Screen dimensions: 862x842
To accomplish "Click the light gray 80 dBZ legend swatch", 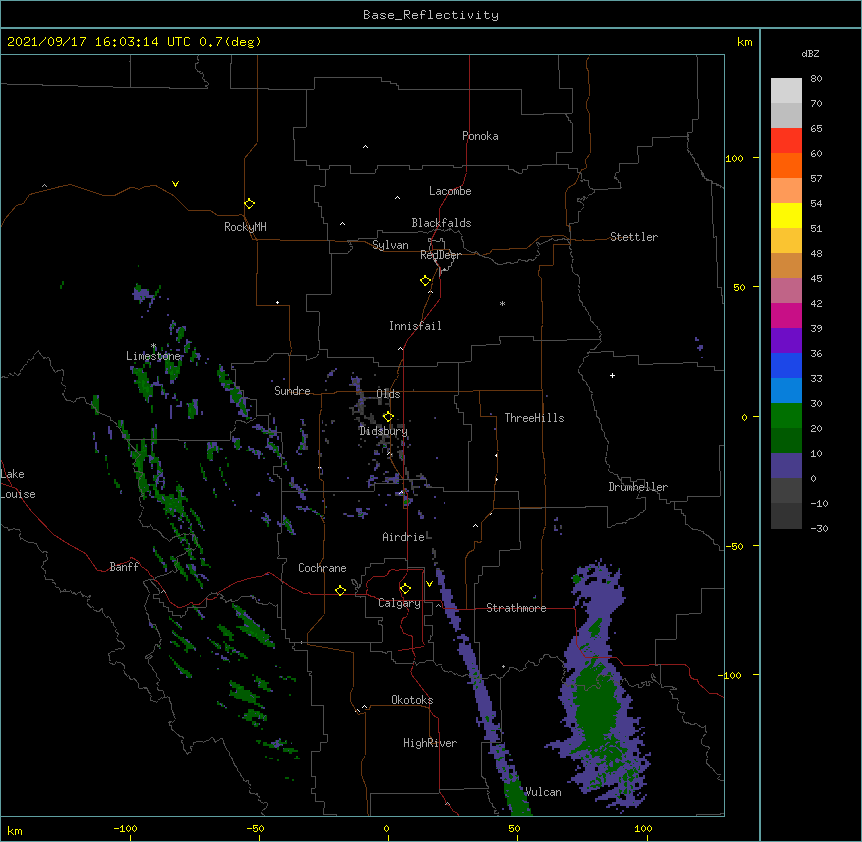I will click(786, 91).
